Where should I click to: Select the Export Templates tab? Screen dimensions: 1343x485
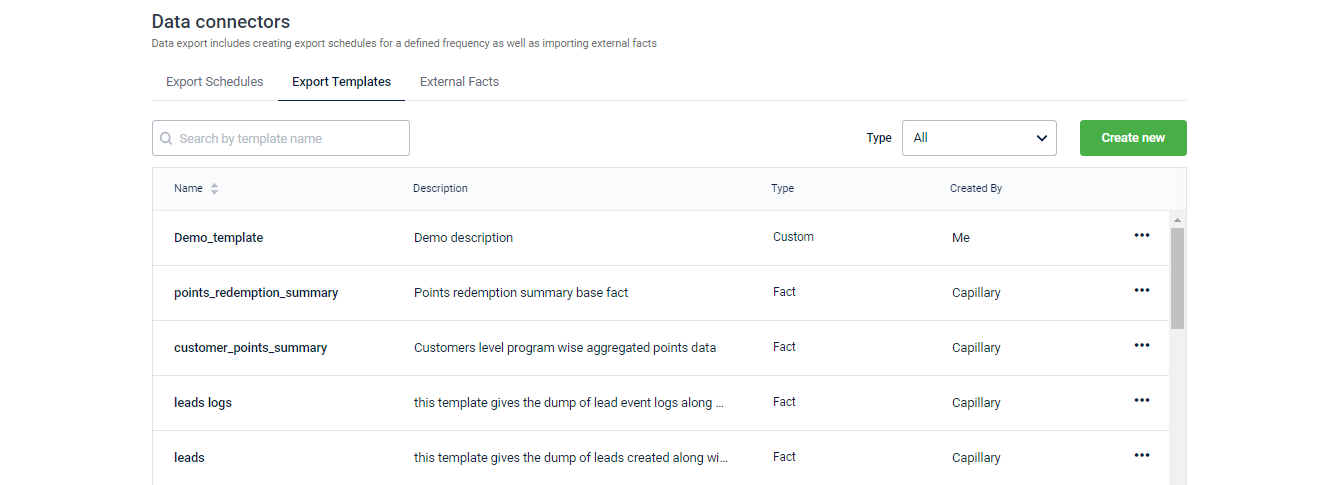click(341, 82)
